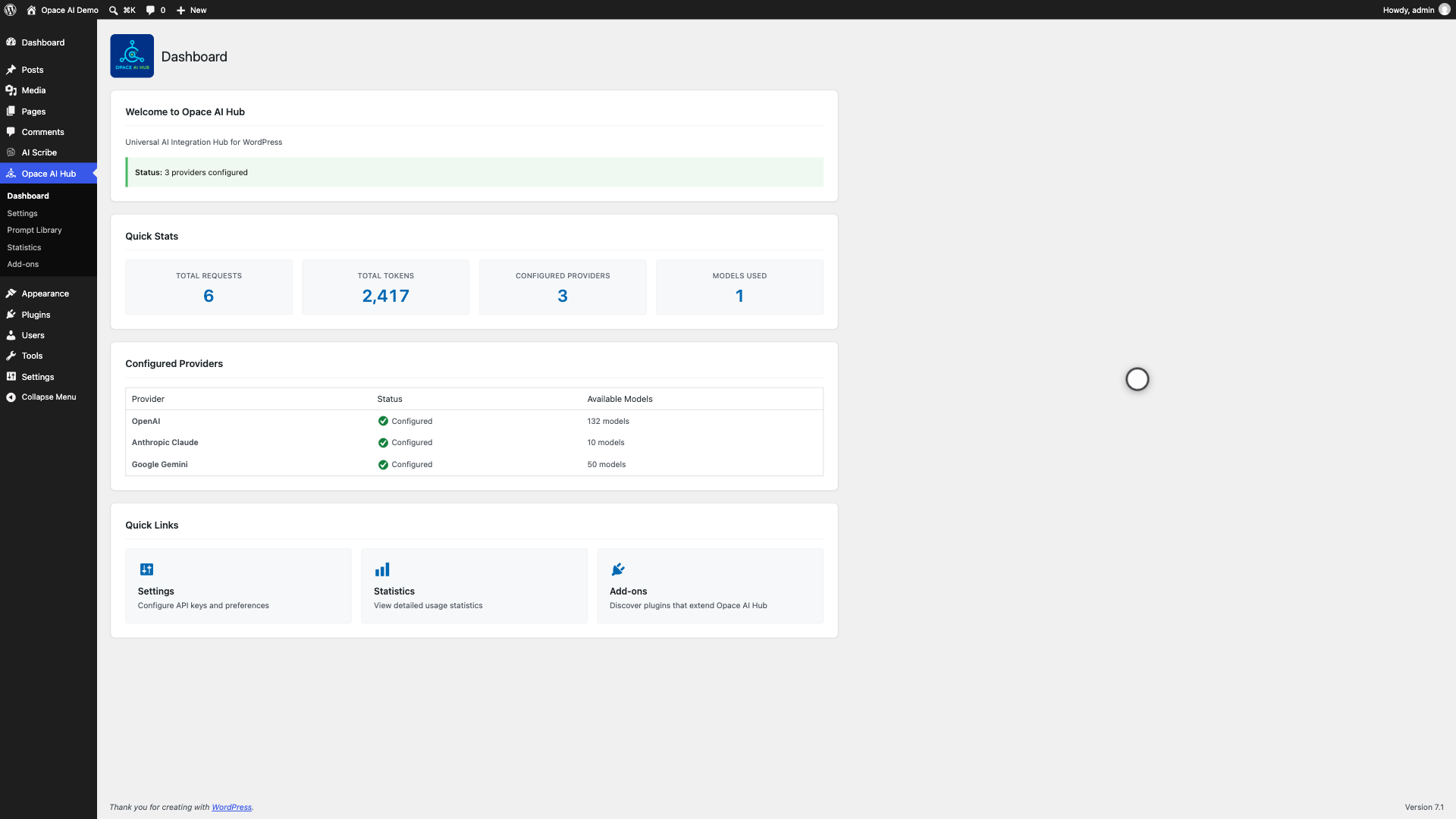Open the Media menu label

coord(33,90)
